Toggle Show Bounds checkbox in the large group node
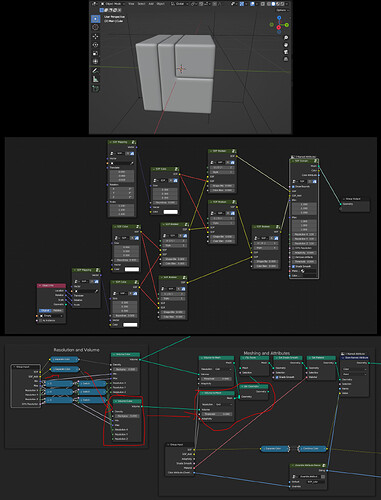The height and width of the screenshot is (500, 381). [x=294, y=186]
